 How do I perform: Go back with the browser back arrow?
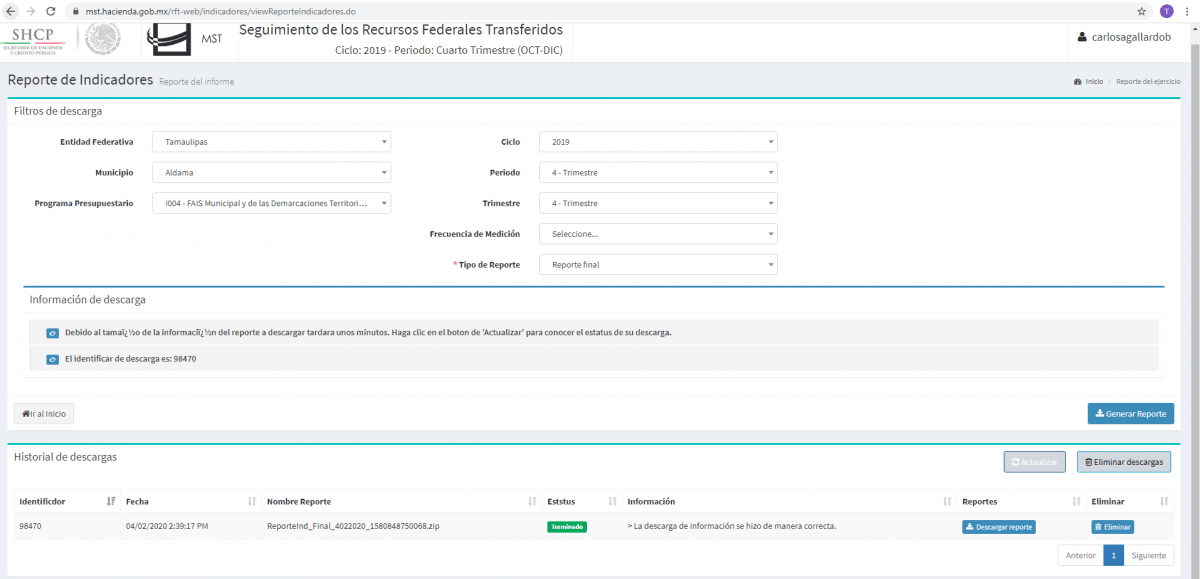[10, 11]
